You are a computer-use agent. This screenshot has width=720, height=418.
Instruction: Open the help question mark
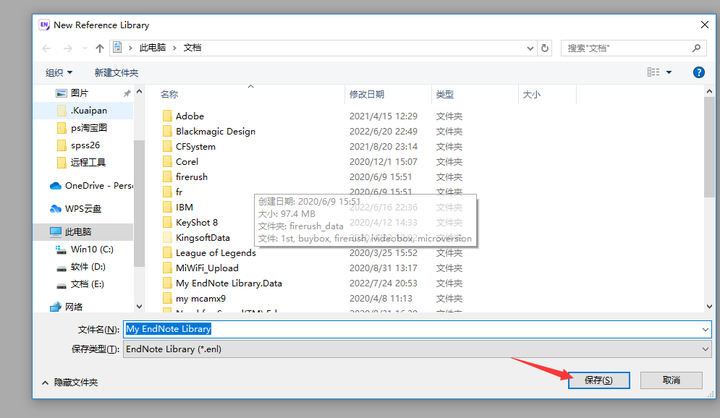tap(698, 72)
